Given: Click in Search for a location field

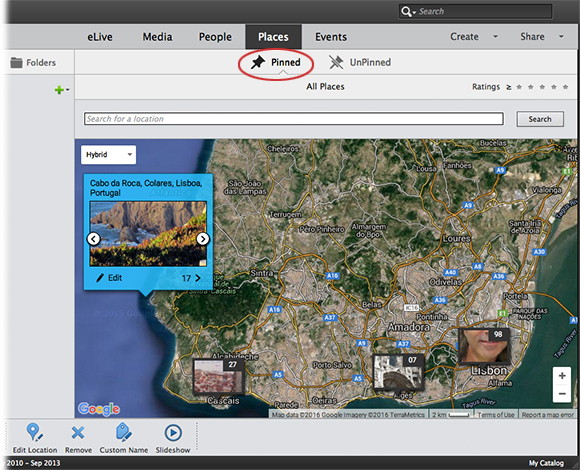Looking at the screenshot, I should pos(294,119).
